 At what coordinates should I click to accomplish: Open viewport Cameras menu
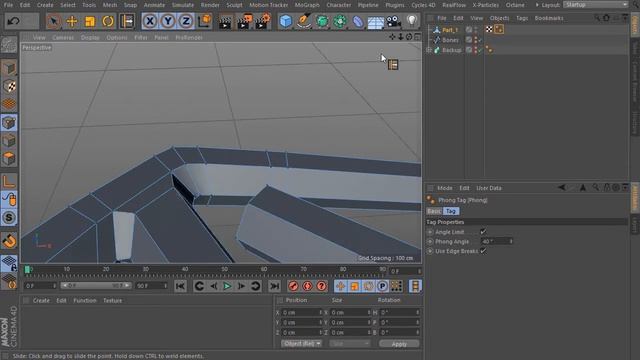click(63, 37)
